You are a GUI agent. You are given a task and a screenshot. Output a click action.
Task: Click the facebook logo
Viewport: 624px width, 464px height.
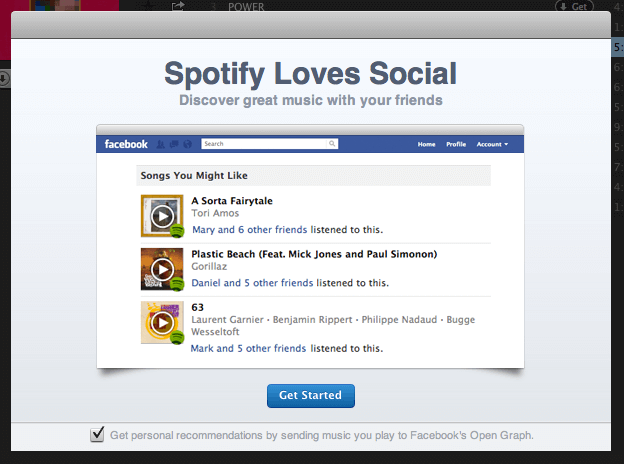click(126, 144)
